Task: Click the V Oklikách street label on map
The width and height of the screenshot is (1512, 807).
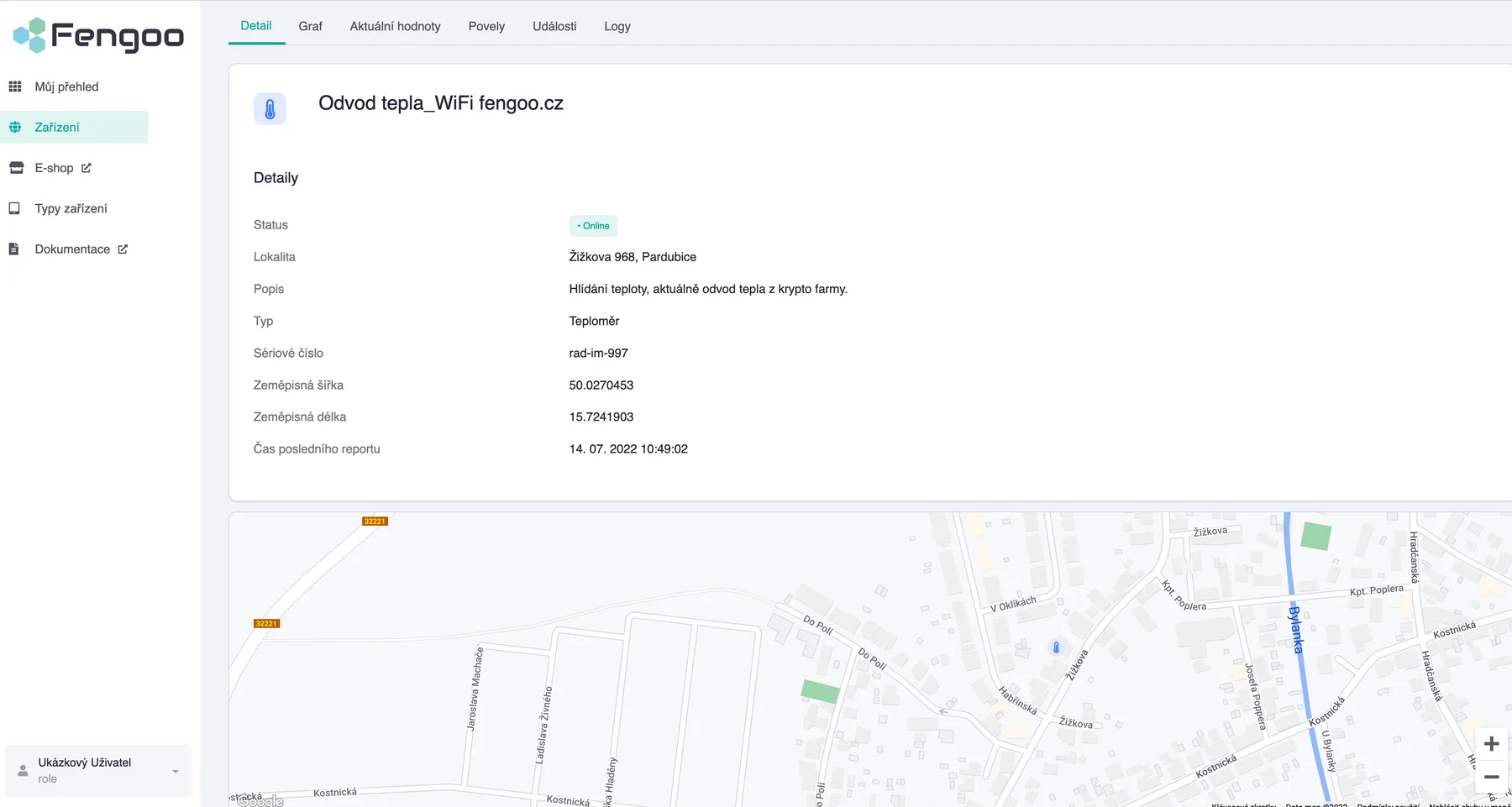Action: (1013, 604)
